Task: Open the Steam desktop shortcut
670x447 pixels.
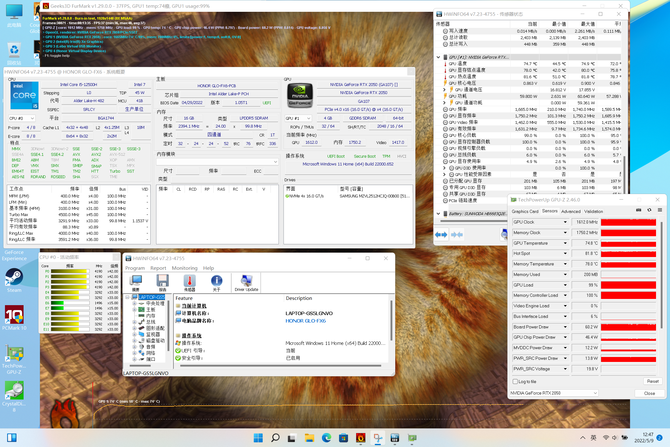Action: click(14, 280)
